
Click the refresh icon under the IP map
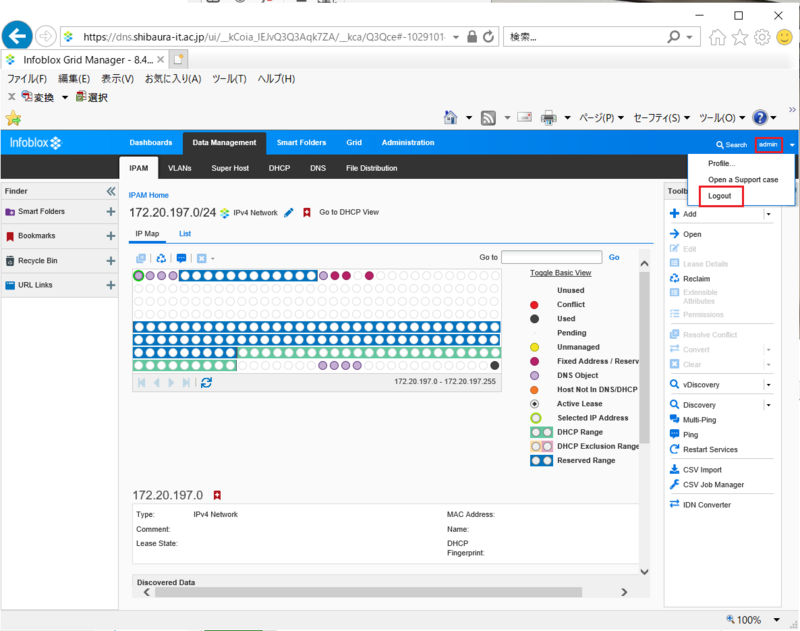[206, 382]
